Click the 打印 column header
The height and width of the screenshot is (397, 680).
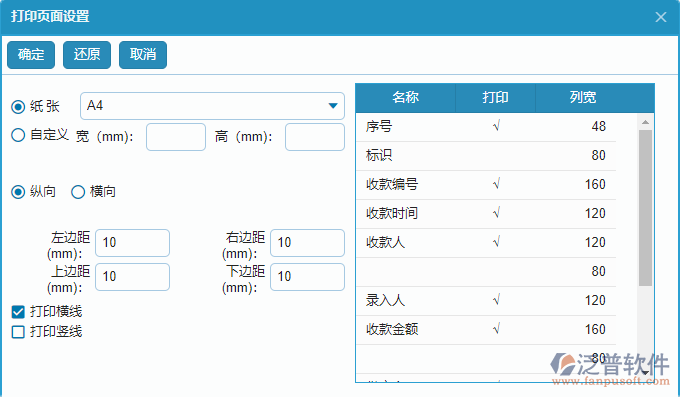click(495, 98)
